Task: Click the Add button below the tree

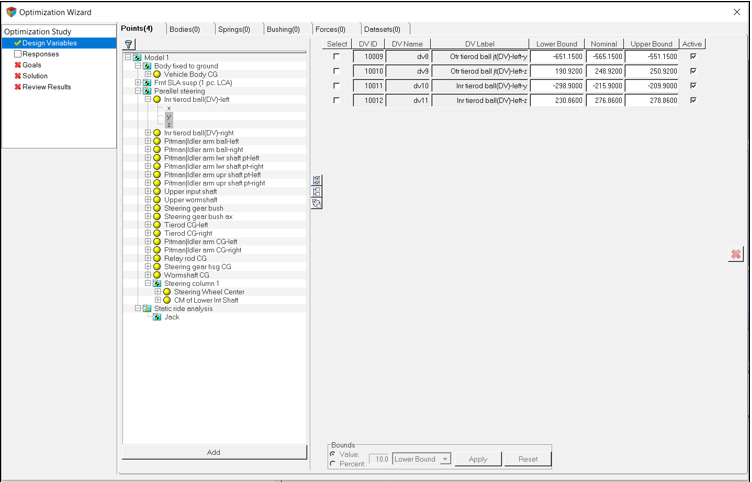Action: tap(213, 452)
